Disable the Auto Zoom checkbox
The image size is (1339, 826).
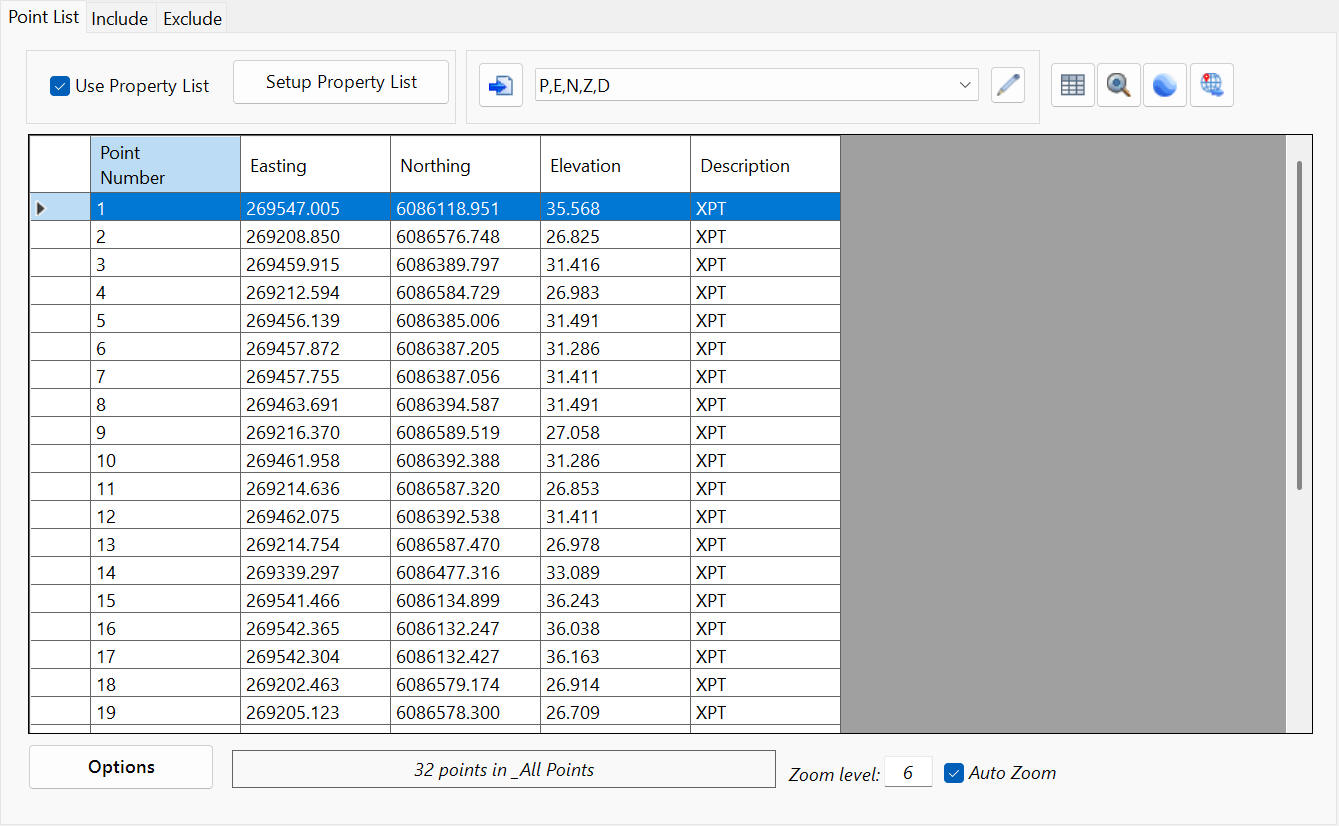(954, 773)
